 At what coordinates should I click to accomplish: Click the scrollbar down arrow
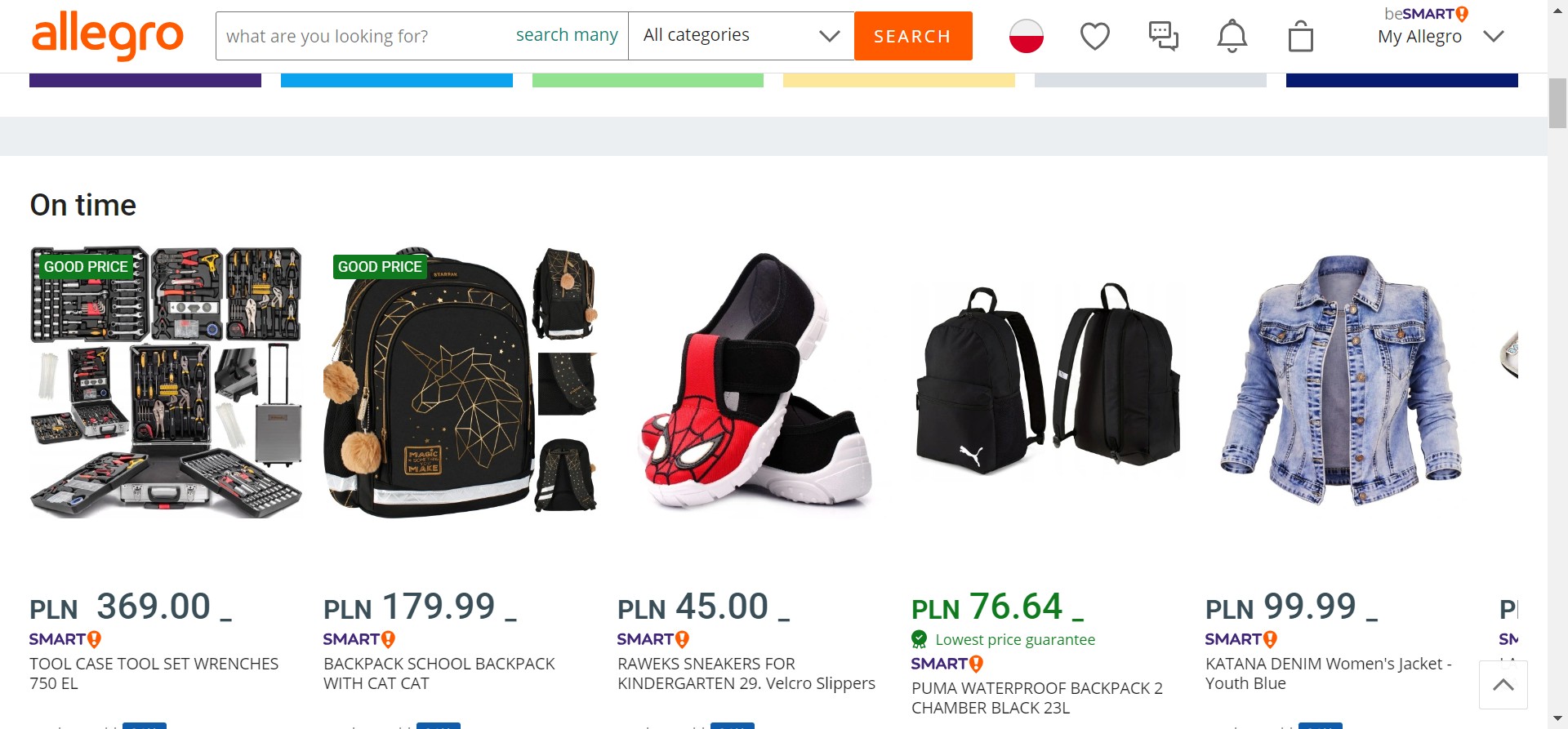click(x=1557, y=719)
